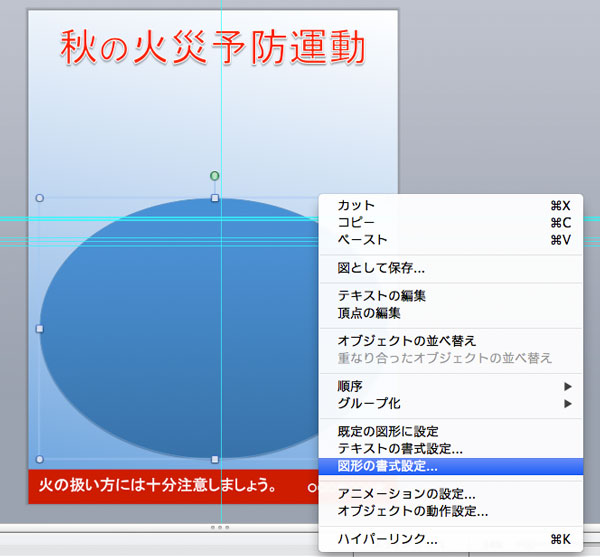Select テキストの編集 menu item
This screenshot has height=557, width=600.
coord(382,295)
